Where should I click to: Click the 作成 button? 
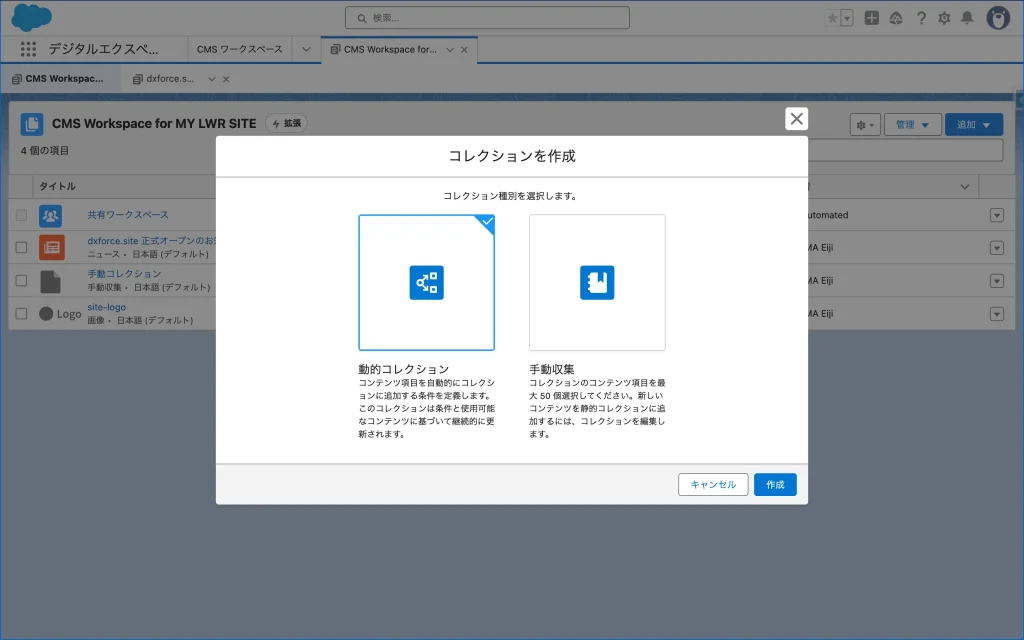775,485
